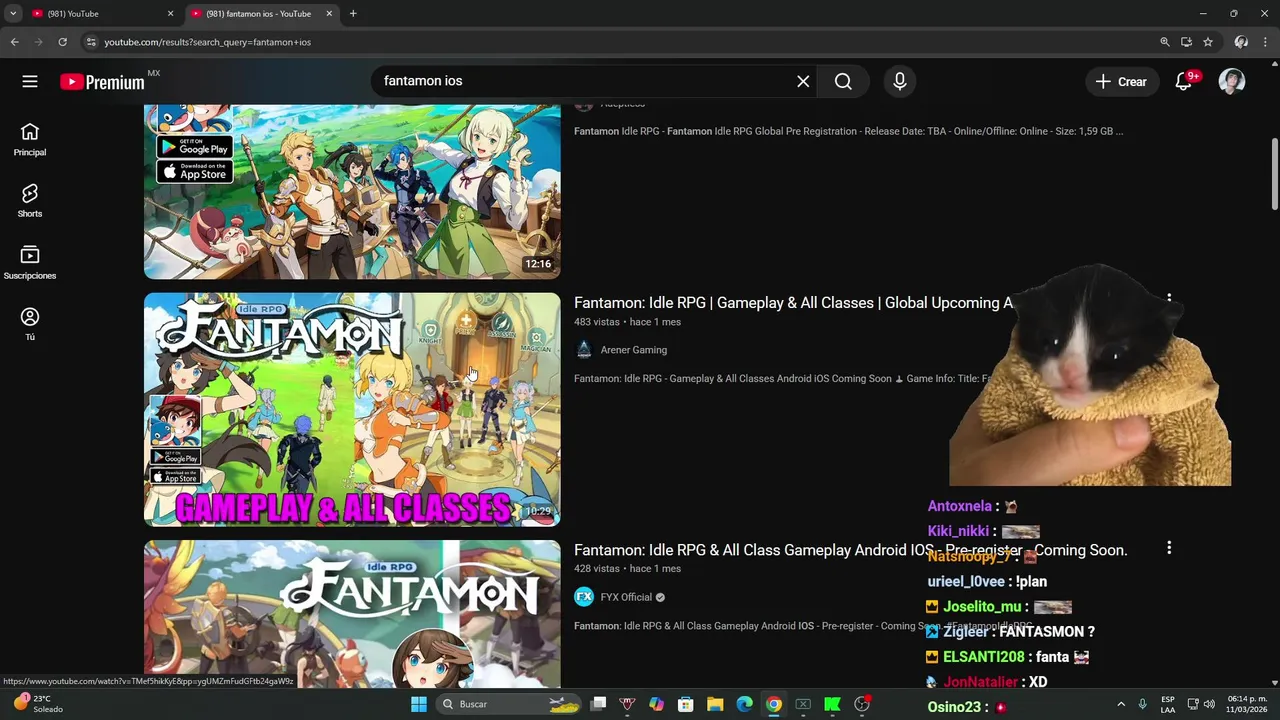The width and height of the screenshot is (1280, 720).
Task: Expand the tab search dropdown arrow
Action: (13, 14)
